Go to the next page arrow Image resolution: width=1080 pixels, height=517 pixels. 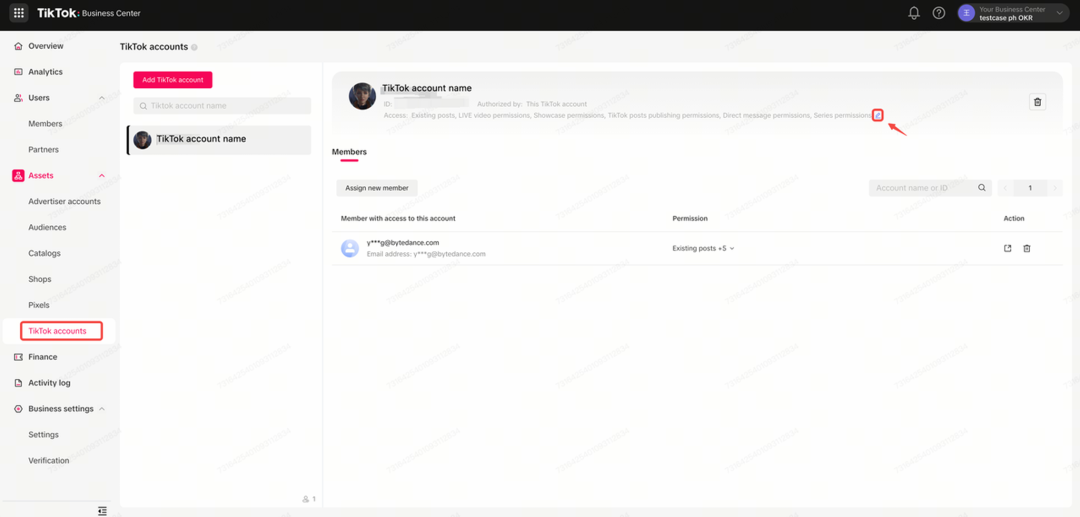coord(1055,188)
